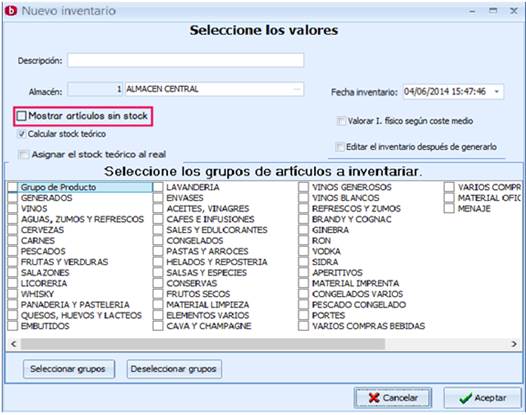This screenshot has height=415, width=526.
Task: Click the horizontal scrollbar thumb
Action: coord(203,344)
